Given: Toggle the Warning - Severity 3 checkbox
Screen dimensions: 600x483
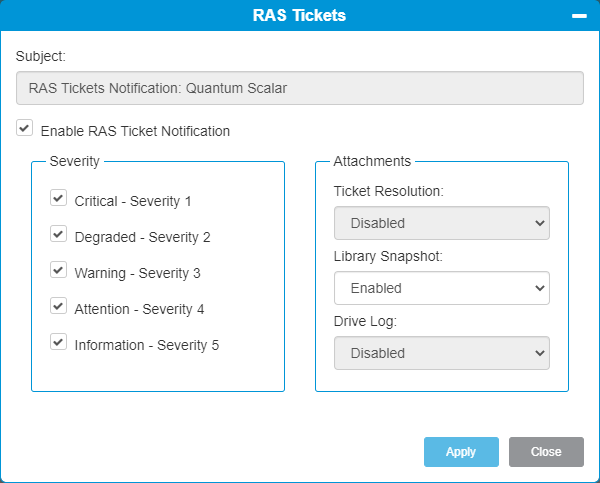Looking at the screenshot, I should click(58, 270).
